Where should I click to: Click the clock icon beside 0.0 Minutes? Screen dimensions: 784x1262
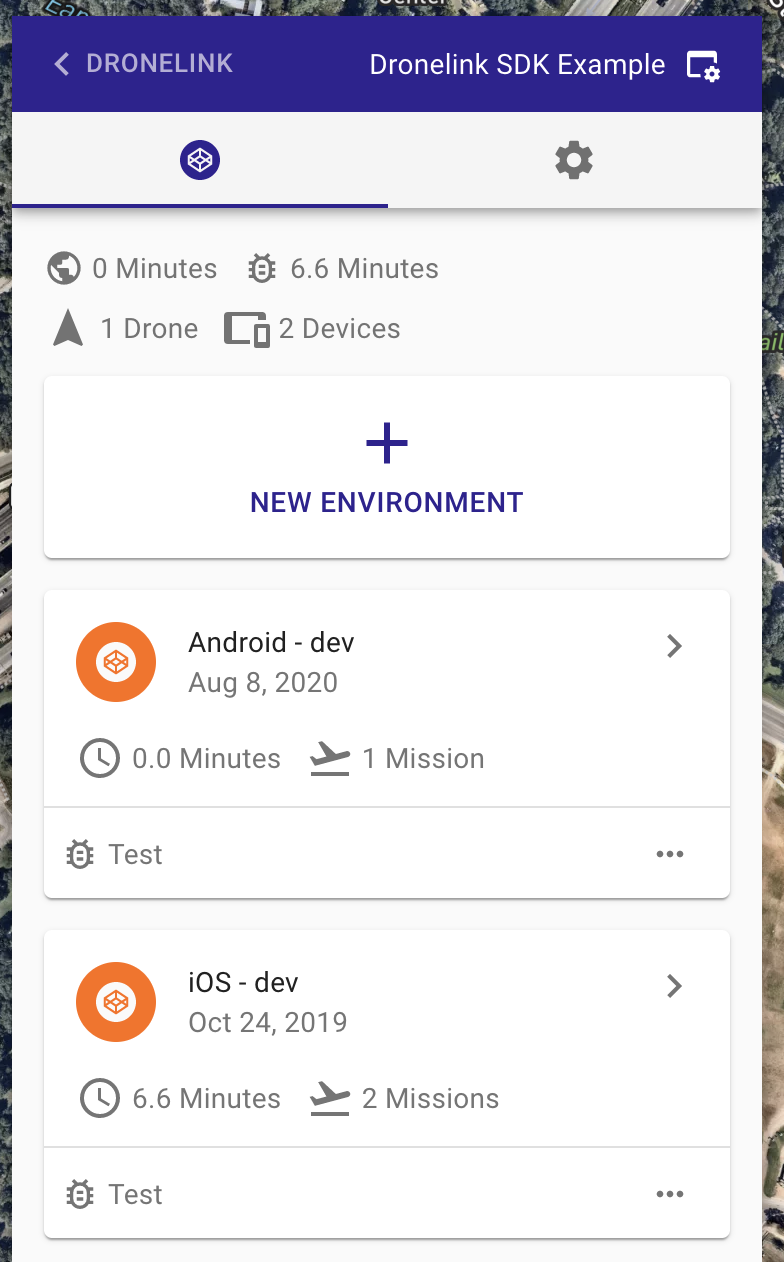point(100,759)
